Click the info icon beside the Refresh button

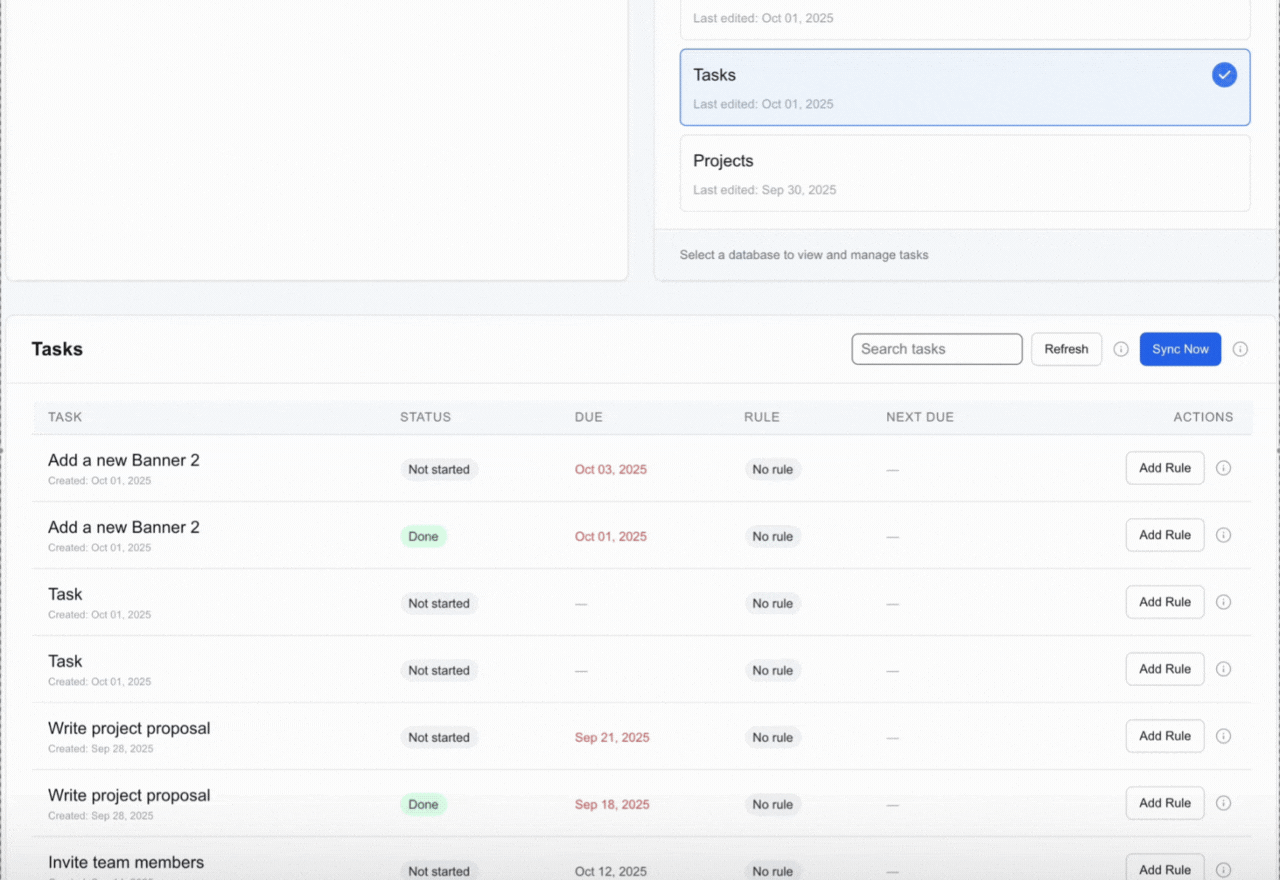(1121, 349)
